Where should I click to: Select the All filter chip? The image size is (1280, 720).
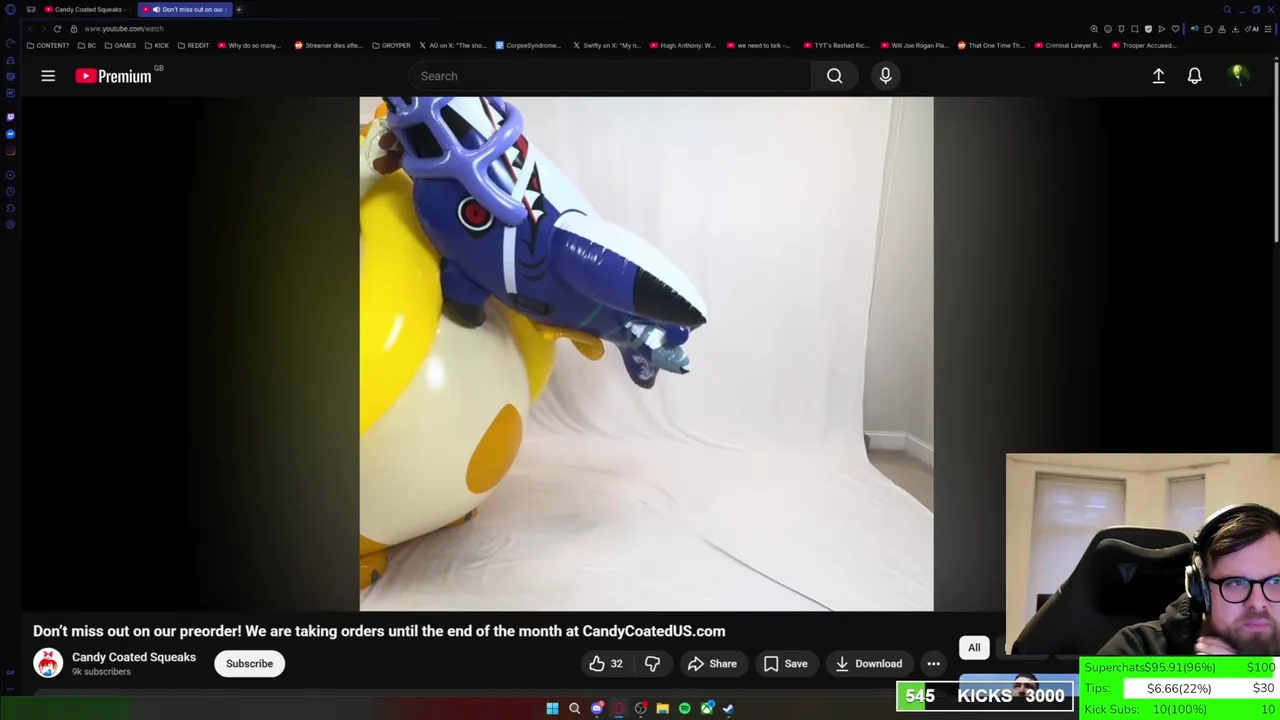[x=974, y=647]
